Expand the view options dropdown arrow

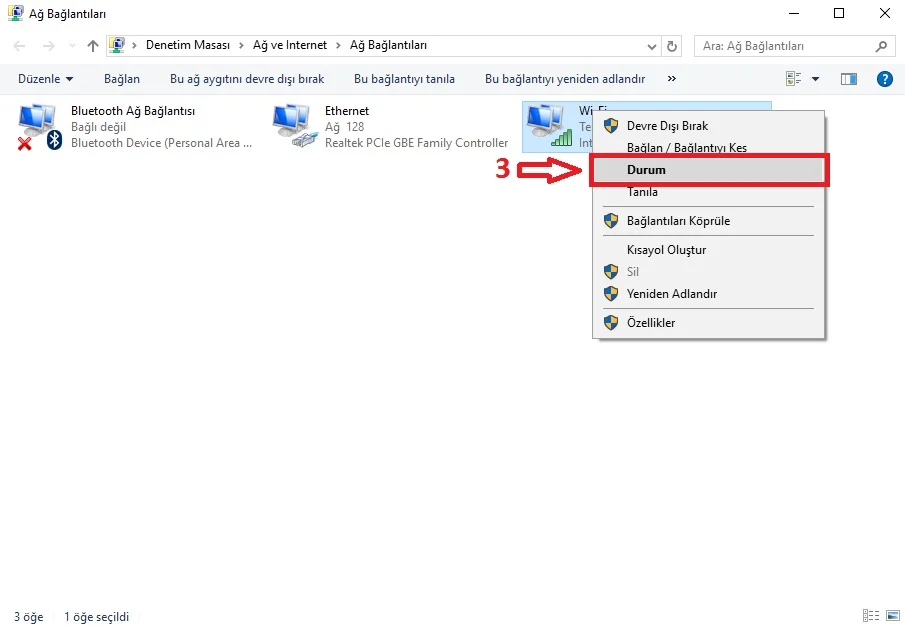[x=815, y=79]
